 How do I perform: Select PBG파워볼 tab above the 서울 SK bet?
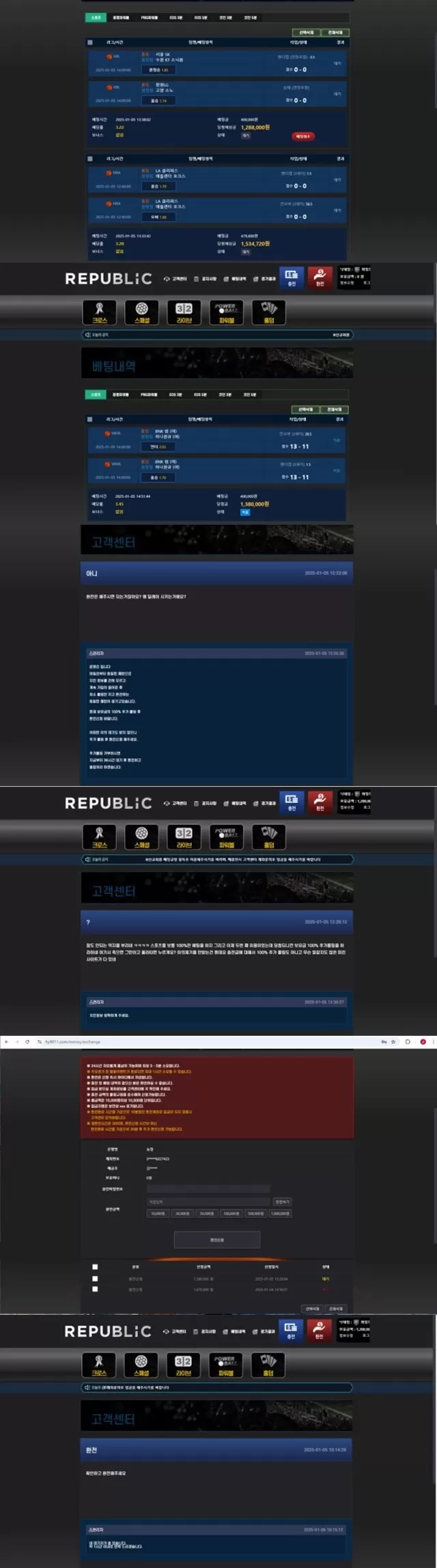[x=150, y=18]
